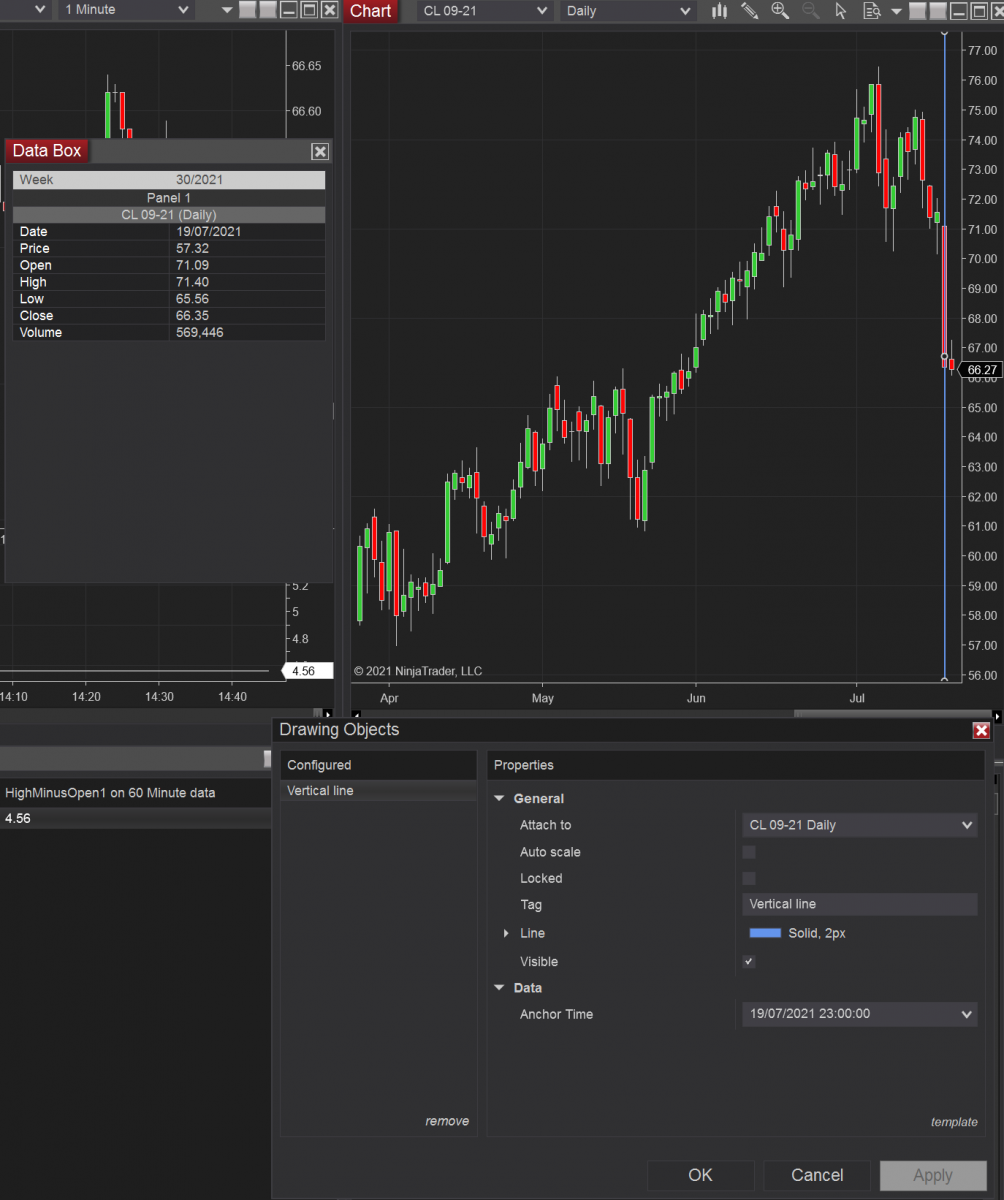This screenshot has height=1200, width=1004.
Task: Click the Panel 1 row in Data Box
Action: pos(169,198)
